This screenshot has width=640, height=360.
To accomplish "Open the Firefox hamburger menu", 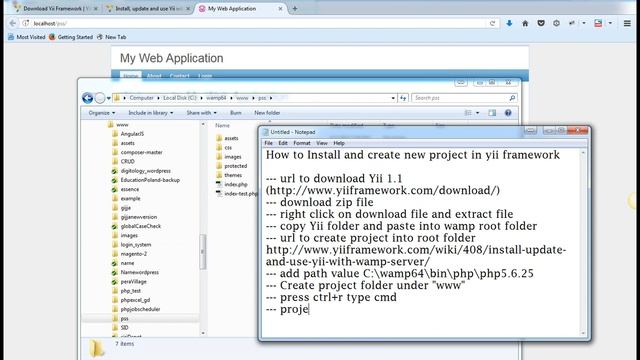I will pos(627,23).
